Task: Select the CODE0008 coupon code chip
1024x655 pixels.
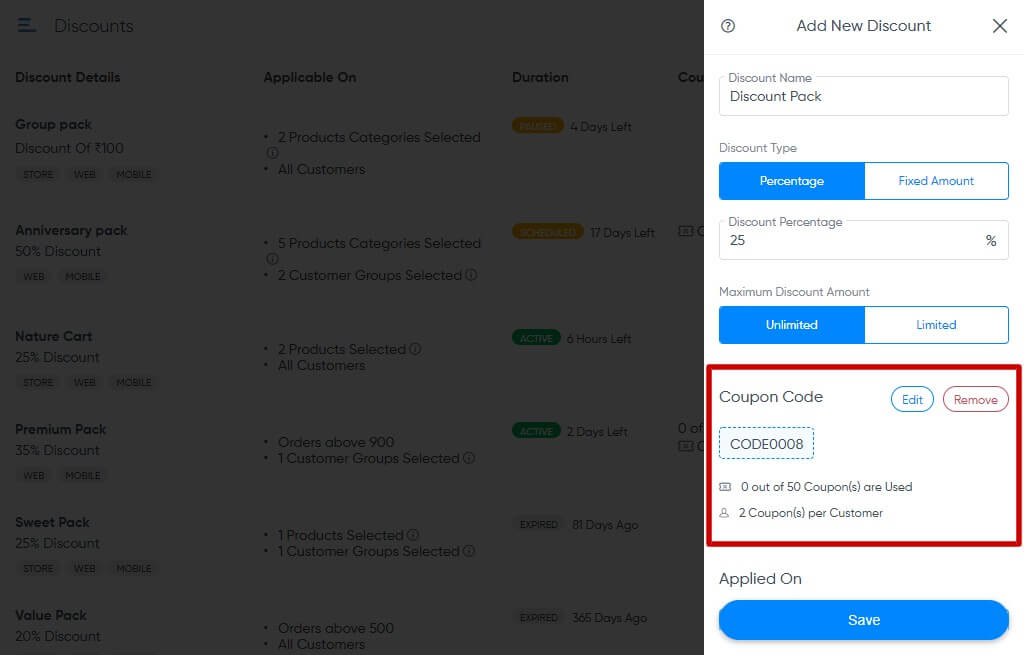Action: (767, 442)
